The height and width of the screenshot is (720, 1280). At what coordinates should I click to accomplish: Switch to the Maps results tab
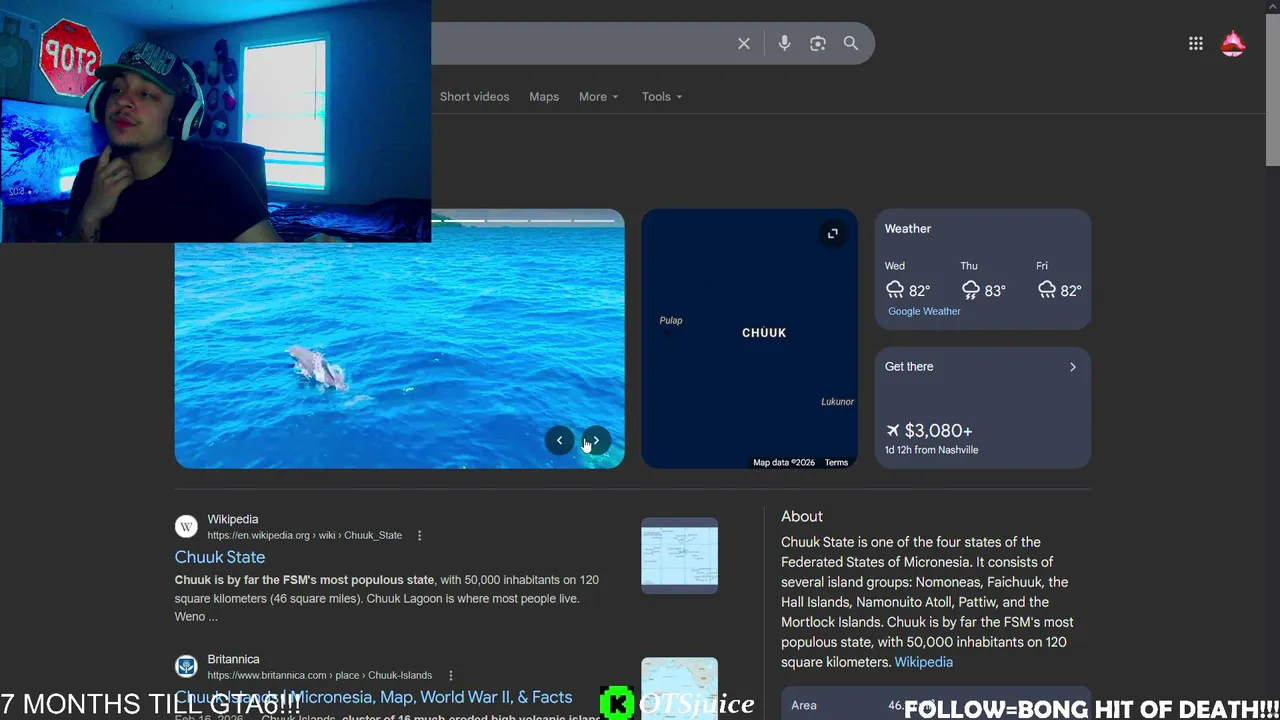(x=544, y=97)
